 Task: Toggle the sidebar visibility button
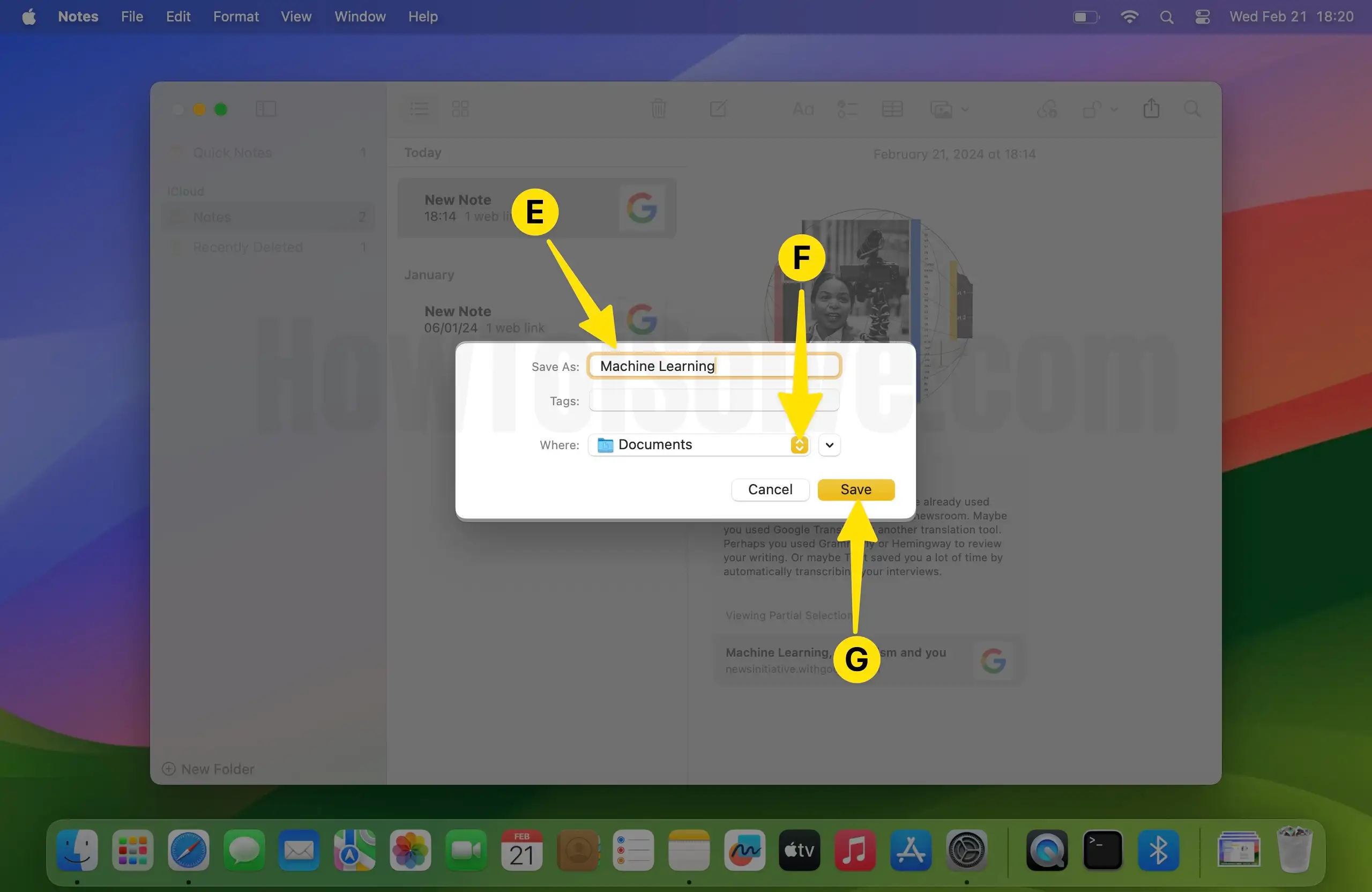click(x=266, y=109)
